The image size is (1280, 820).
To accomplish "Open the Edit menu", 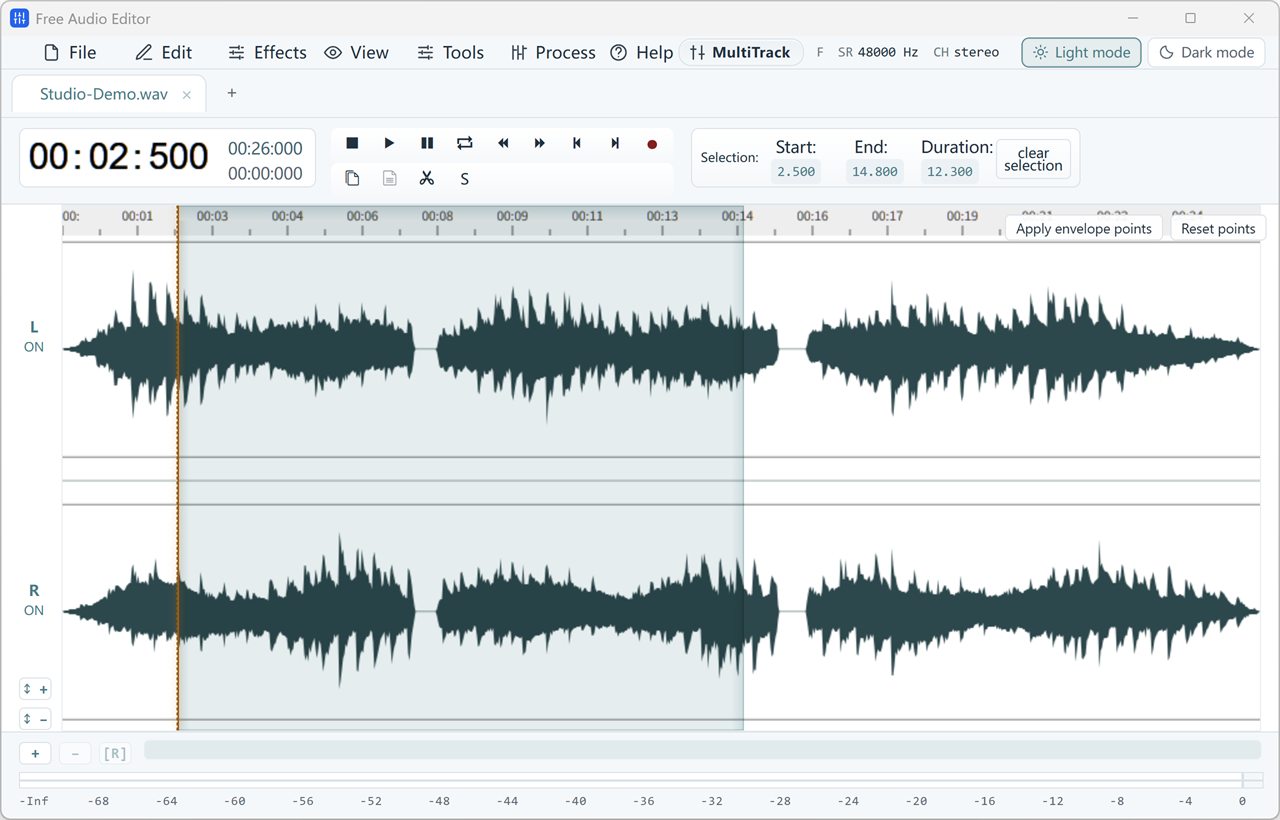I will point(164,53).
